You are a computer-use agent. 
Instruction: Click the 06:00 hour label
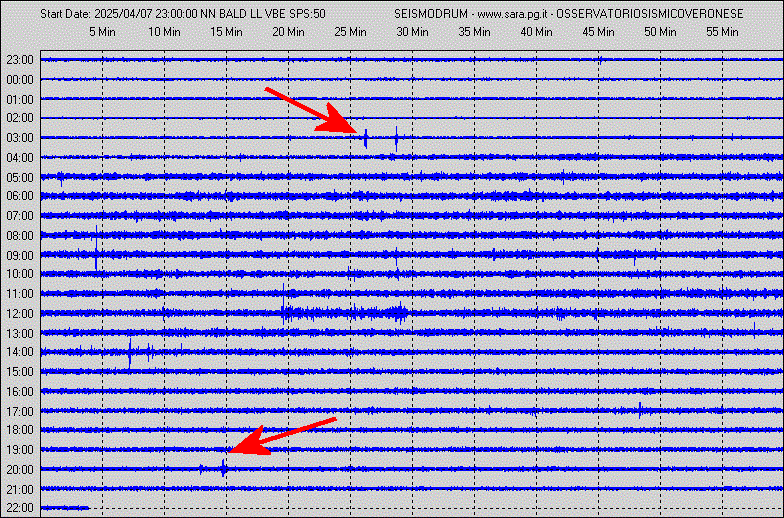coord(20,196)
